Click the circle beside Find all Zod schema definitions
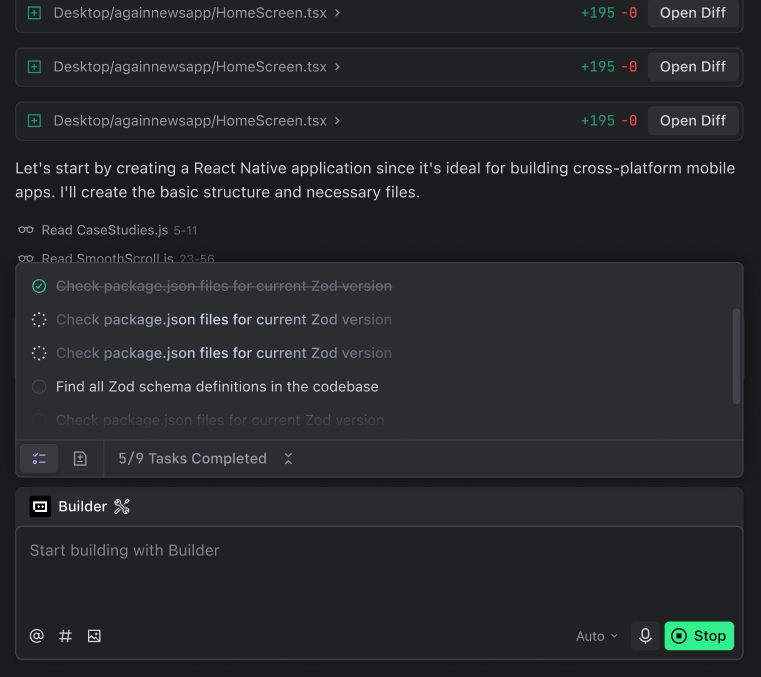 click(39, 387)
